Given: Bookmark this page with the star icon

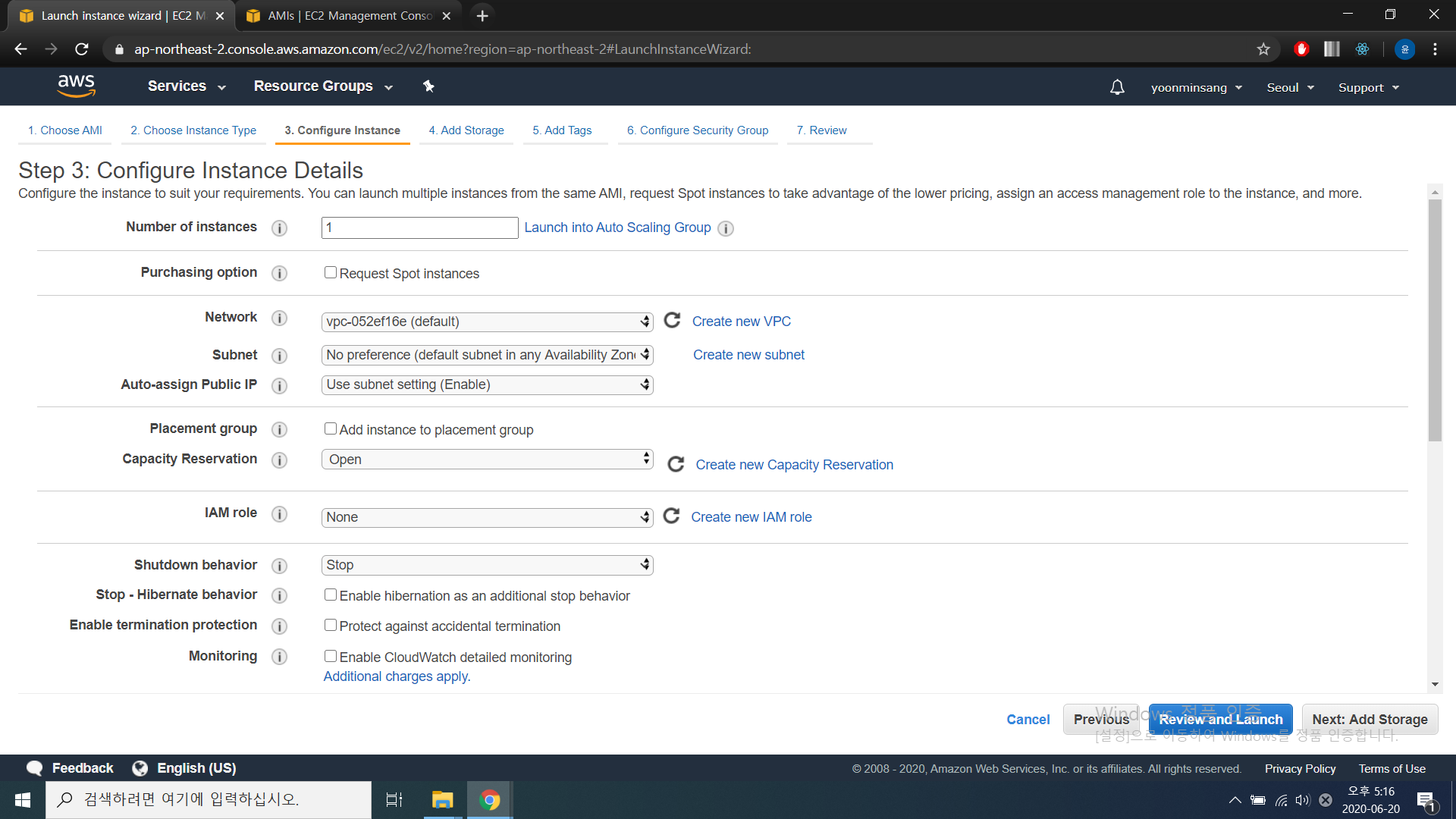Looking at the screenshot, I should tap(1263, 49).
